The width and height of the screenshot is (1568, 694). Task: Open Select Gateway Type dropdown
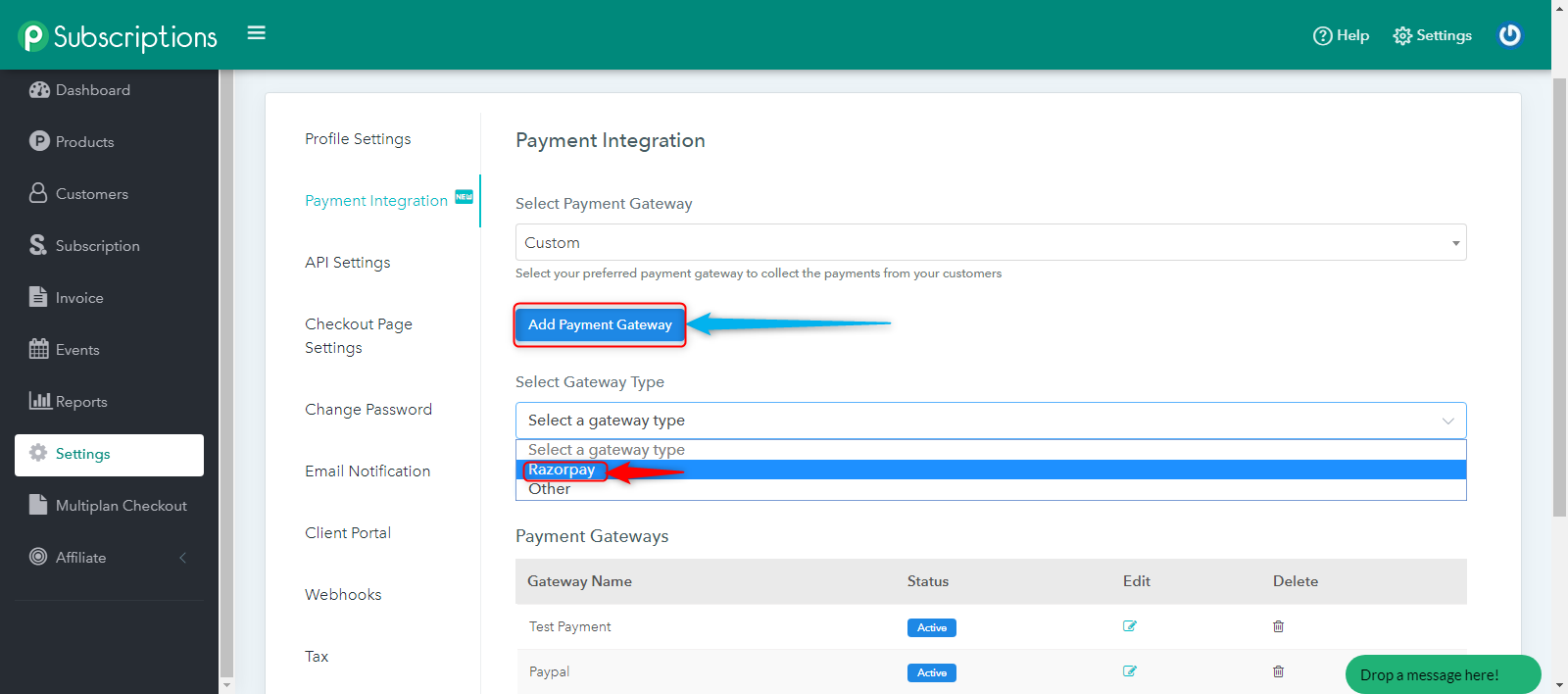[x=991, y=421]
